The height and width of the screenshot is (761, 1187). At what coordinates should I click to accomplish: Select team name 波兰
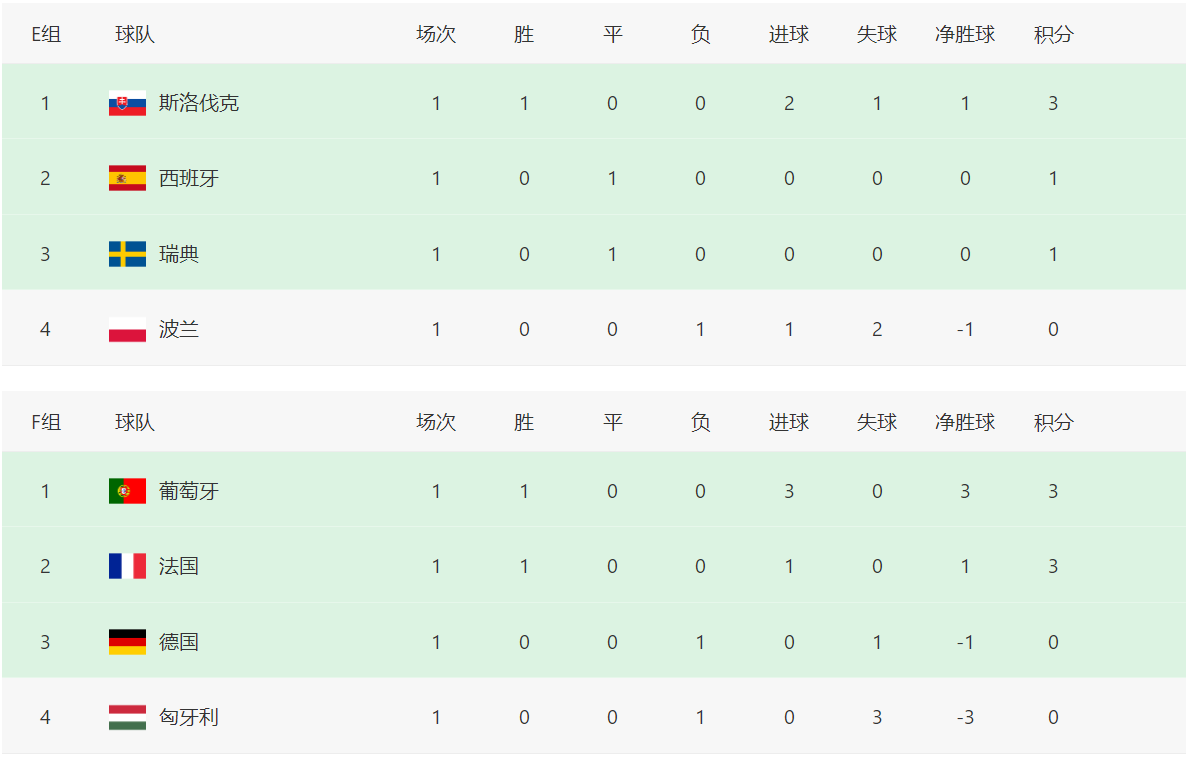pos(179,329)
